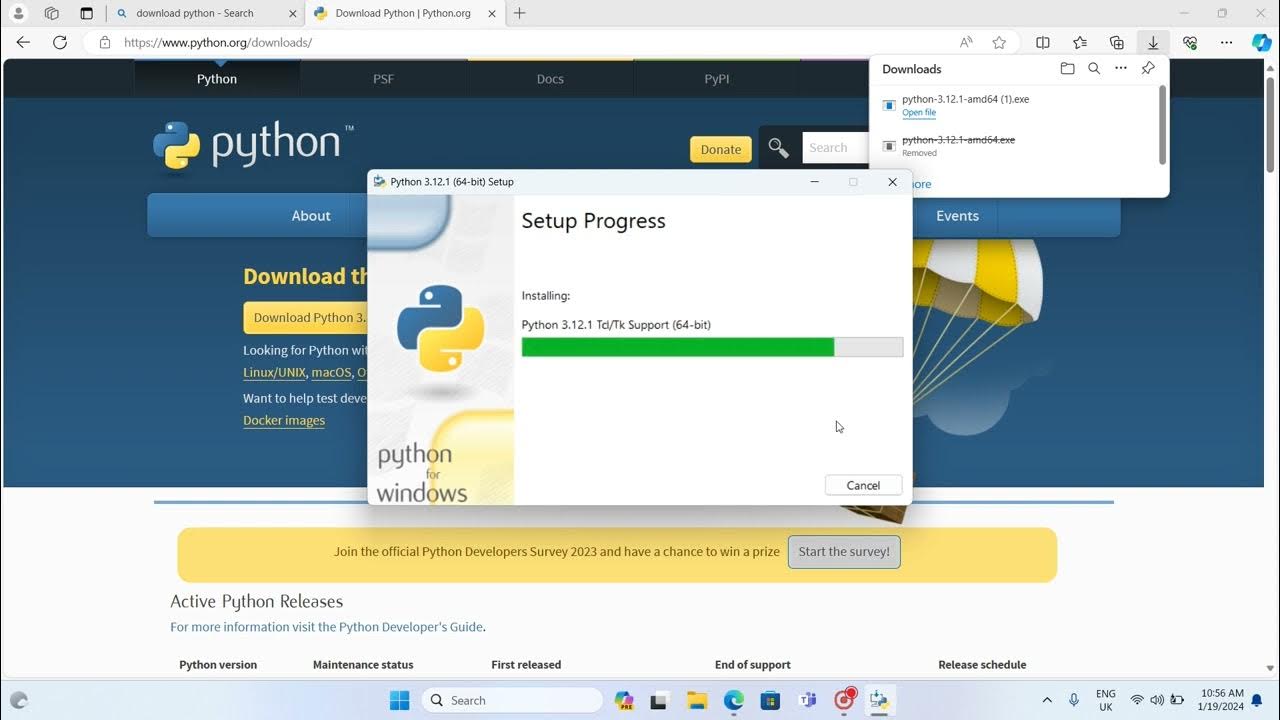The height and width of the screenshot is (720, 1280).
Task: Follow the Docker images link
Action: (x=284, y=420)
